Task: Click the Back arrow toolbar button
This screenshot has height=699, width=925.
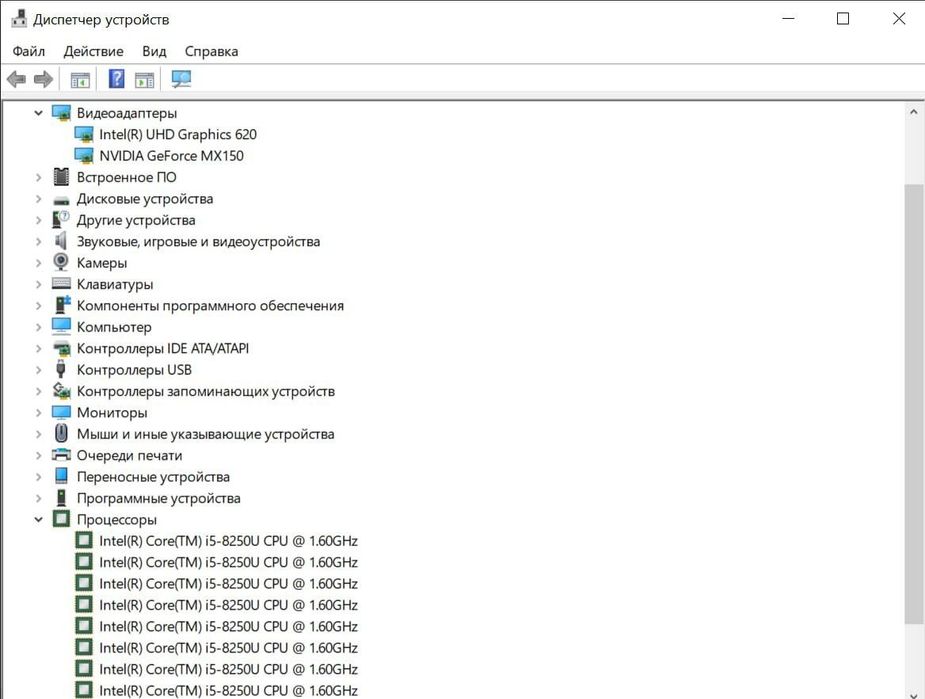Action: click(16, 79)
